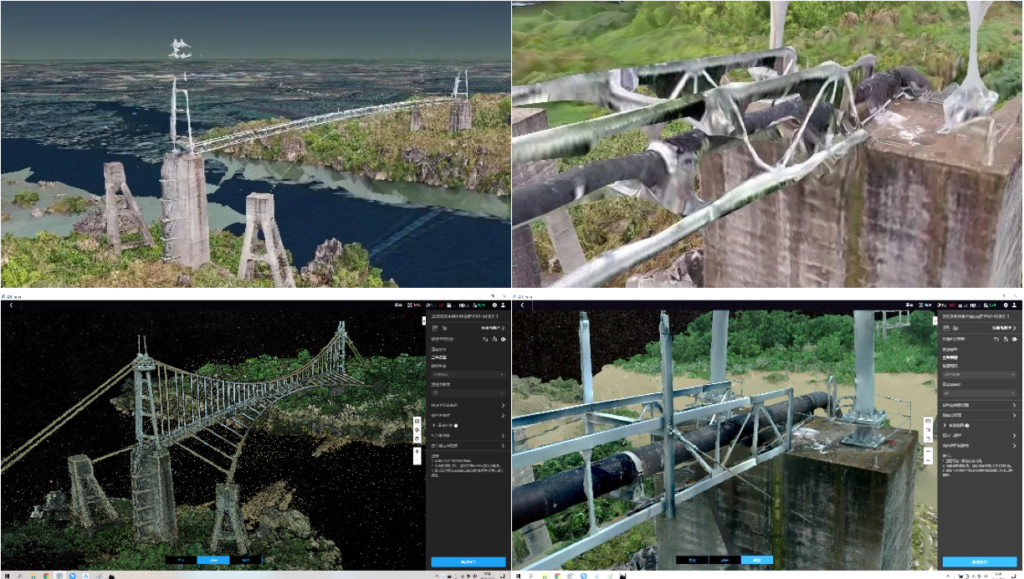Expand the first chevron row in the point cloud panel
Image resolution: width=1024 pixels, height=579 pixels.
click(x=467, y=405)
